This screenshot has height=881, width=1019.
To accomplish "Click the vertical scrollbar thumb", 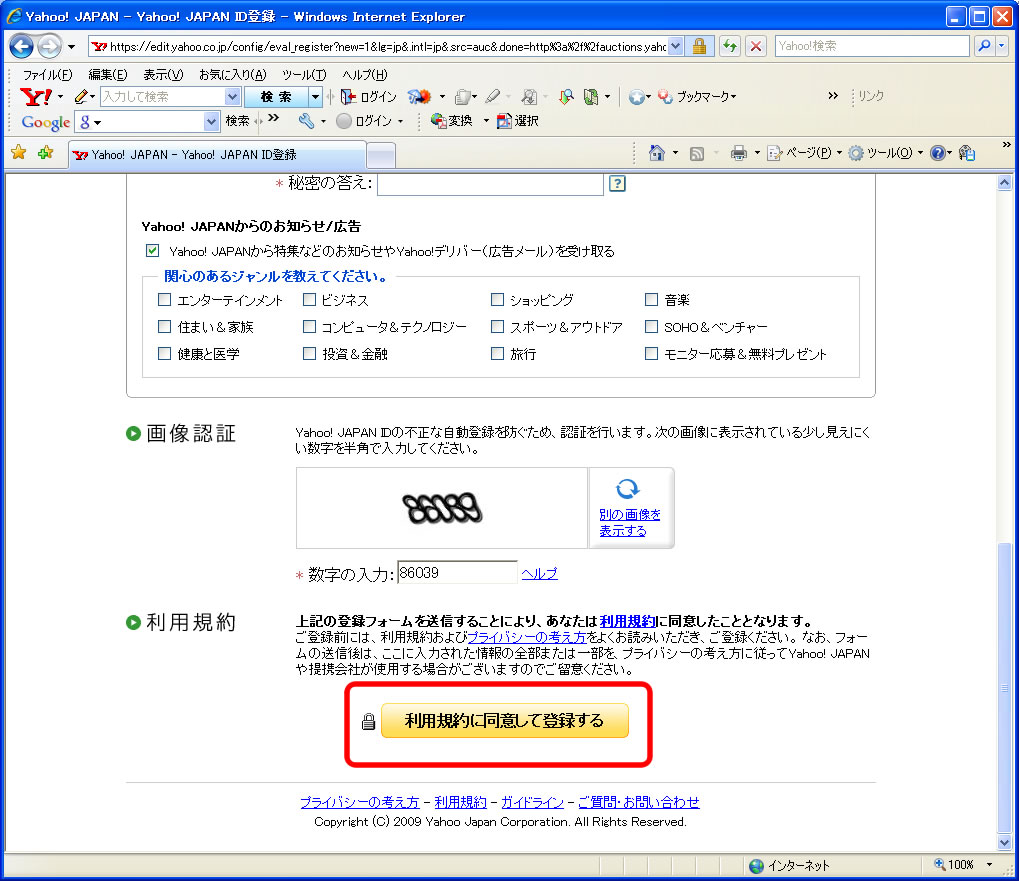I will (x=1004, y=686).
